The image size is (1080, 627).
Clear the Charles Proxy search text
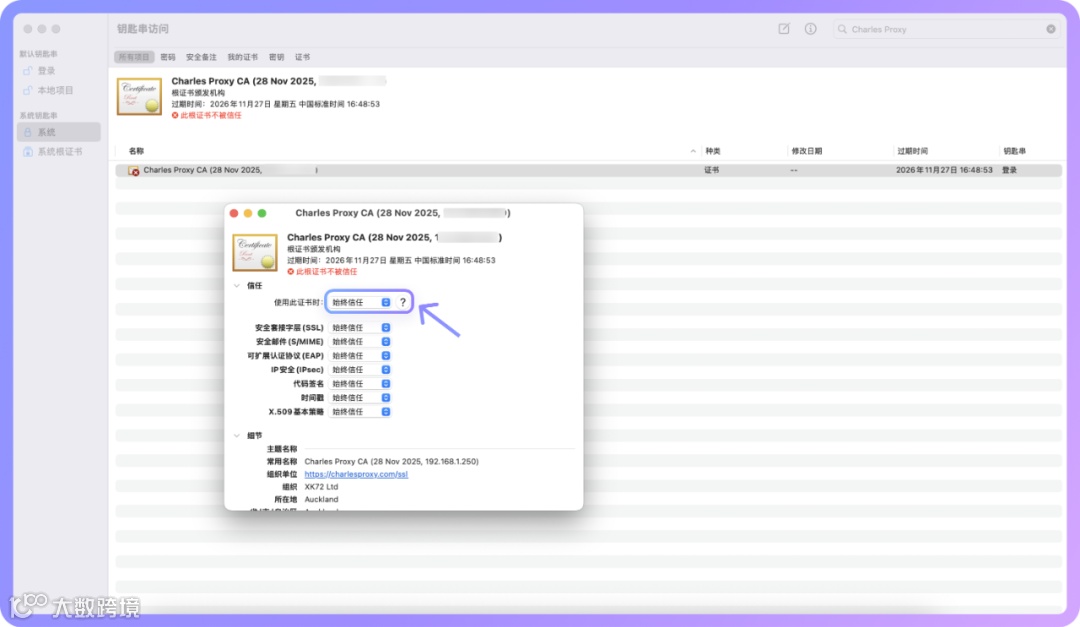click(x=1050, y=29)
